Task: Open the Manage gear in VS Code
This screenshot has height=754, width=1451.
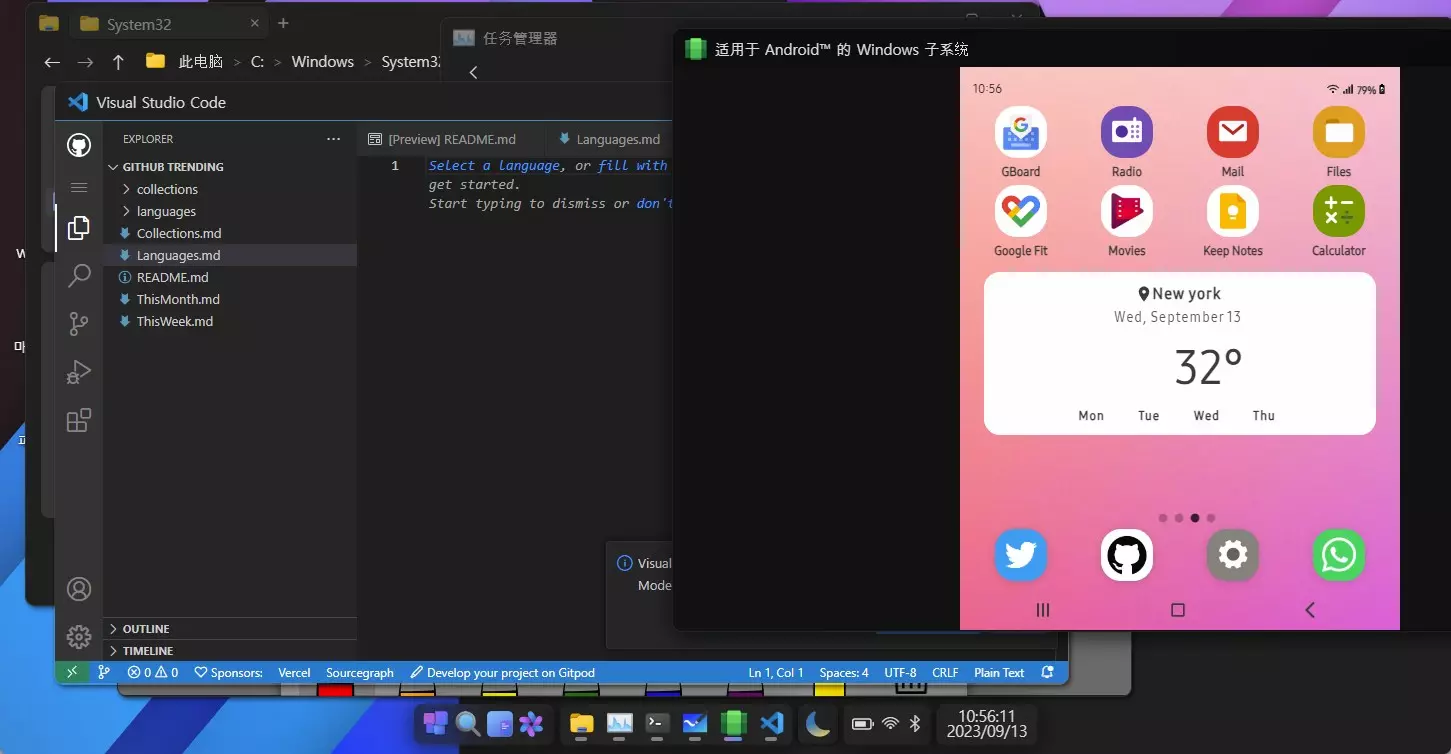Action: [79, 636]
